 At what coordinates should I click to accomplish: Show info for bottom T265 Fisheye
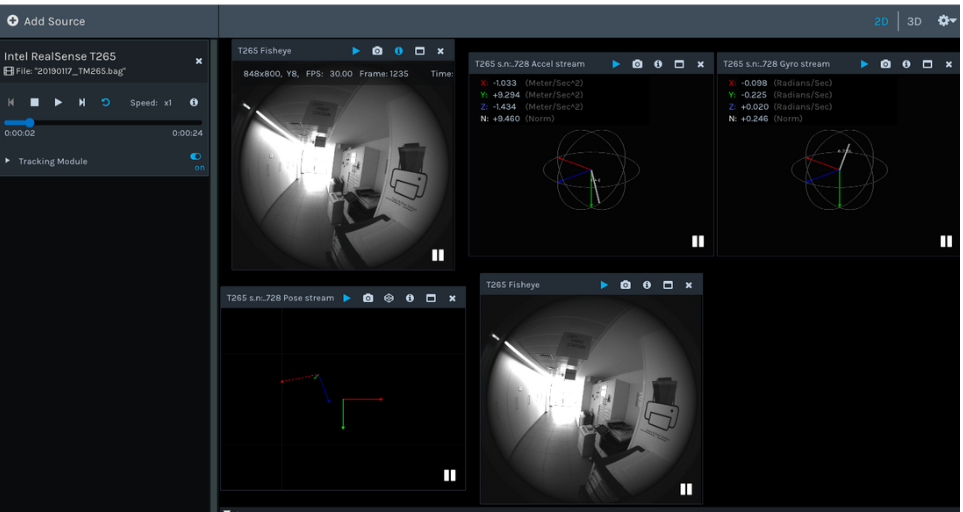(647, 285)
